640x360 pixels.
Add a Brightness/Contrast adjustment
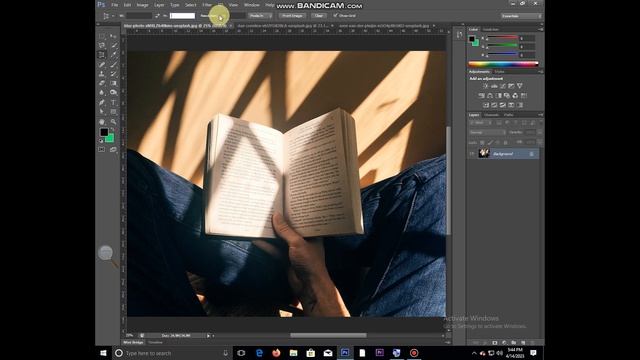click(x=486, y=86)
